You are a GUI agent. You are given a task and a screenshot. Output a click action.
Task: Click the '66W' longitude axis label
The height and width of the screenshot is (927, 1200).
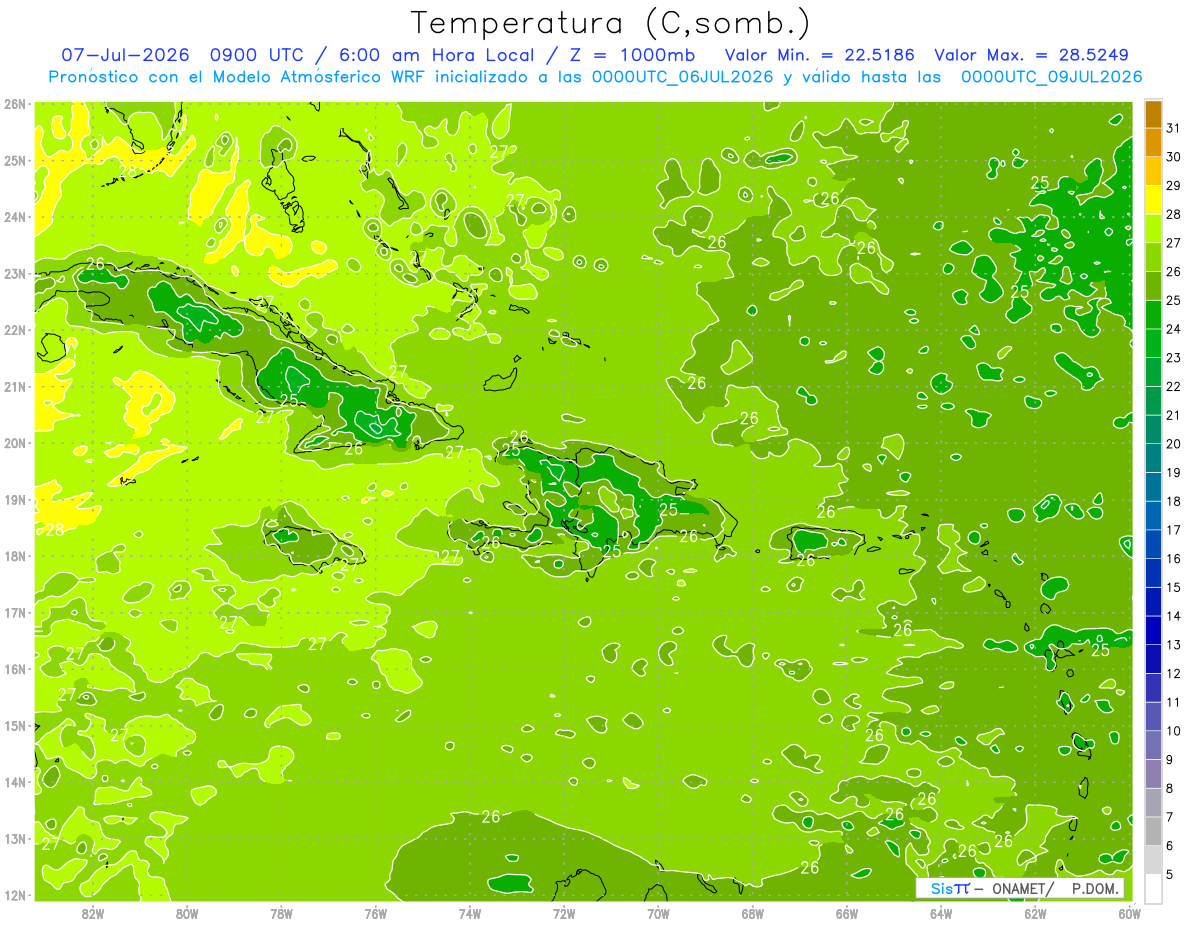847,913
